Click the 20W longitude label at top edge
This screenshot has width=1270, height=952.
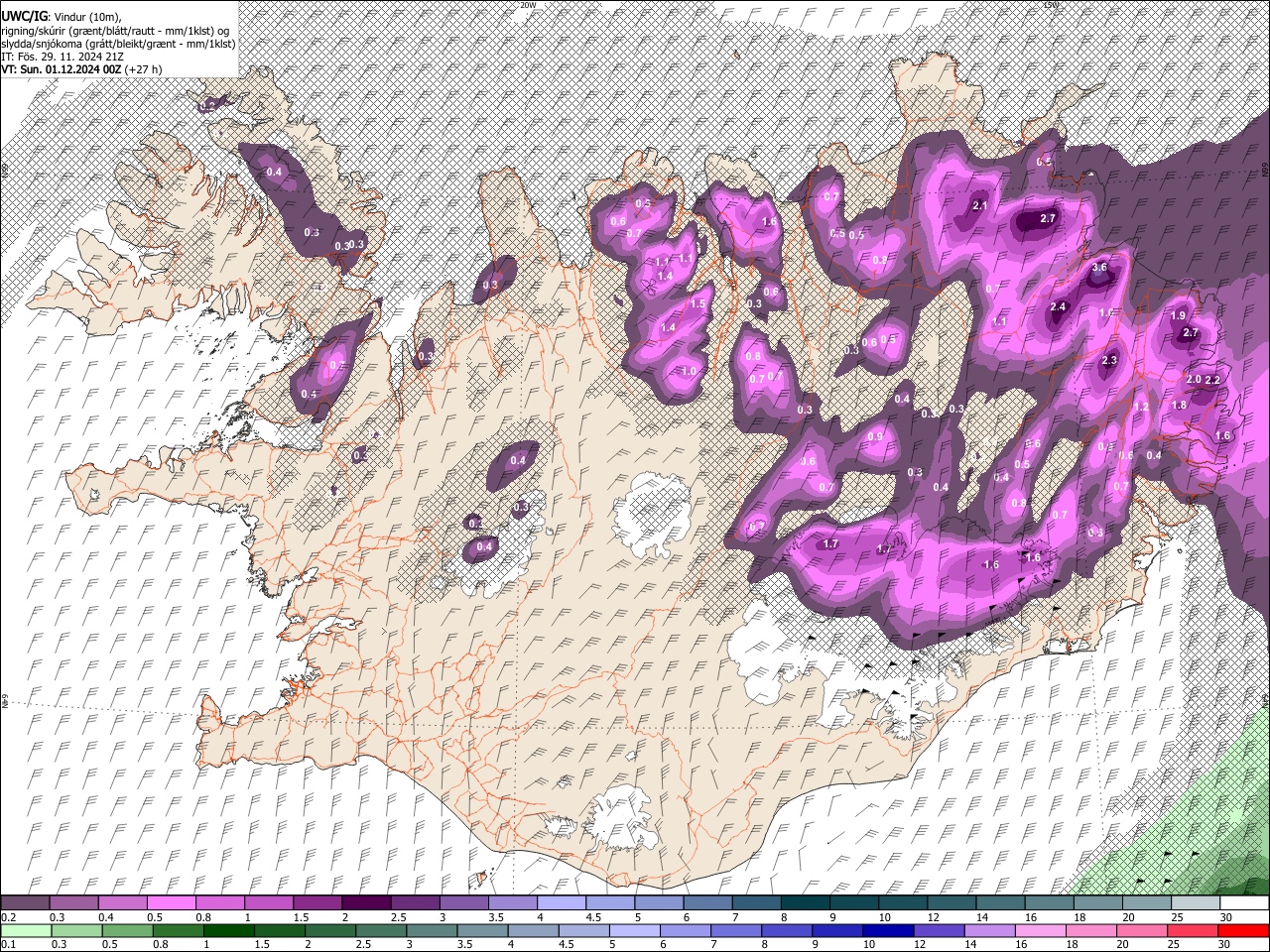tap(528, 5)
